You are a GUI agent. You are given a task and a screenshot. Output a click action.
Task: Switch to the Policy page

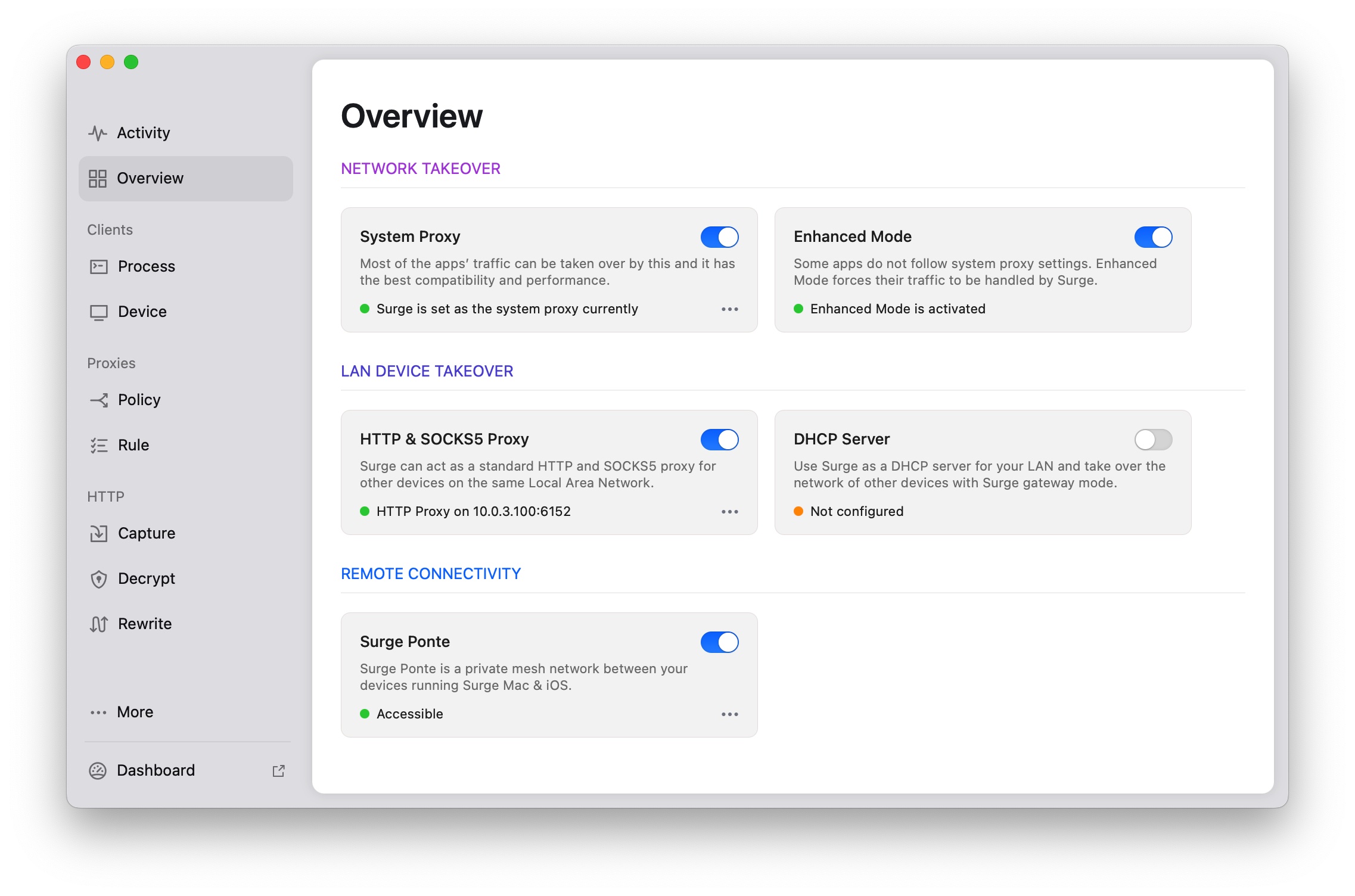(x=139, y=400)
